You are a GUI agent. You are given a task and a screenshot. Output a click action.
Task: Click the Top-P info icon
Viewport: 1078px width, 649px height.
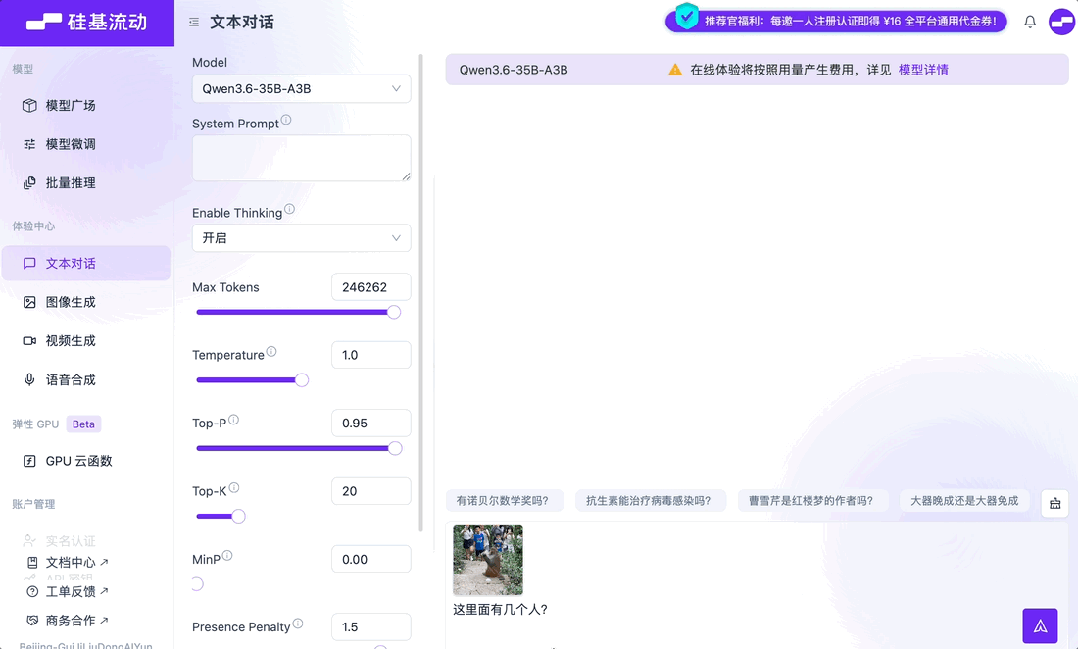click(x=234, y=419)
